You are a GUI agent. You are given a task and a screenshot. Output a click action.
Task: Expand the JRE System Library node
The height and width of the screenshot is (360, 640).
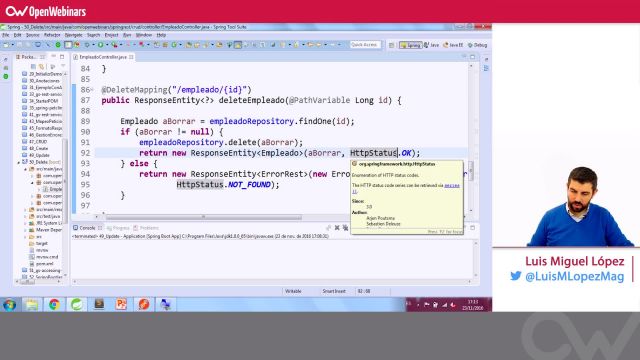(25, 223)
